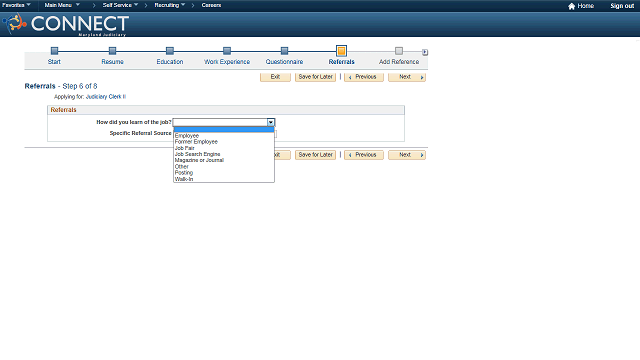The image size is (640, 360).
Task: Choose Former Employee from the list
Action: pos(224,142)
